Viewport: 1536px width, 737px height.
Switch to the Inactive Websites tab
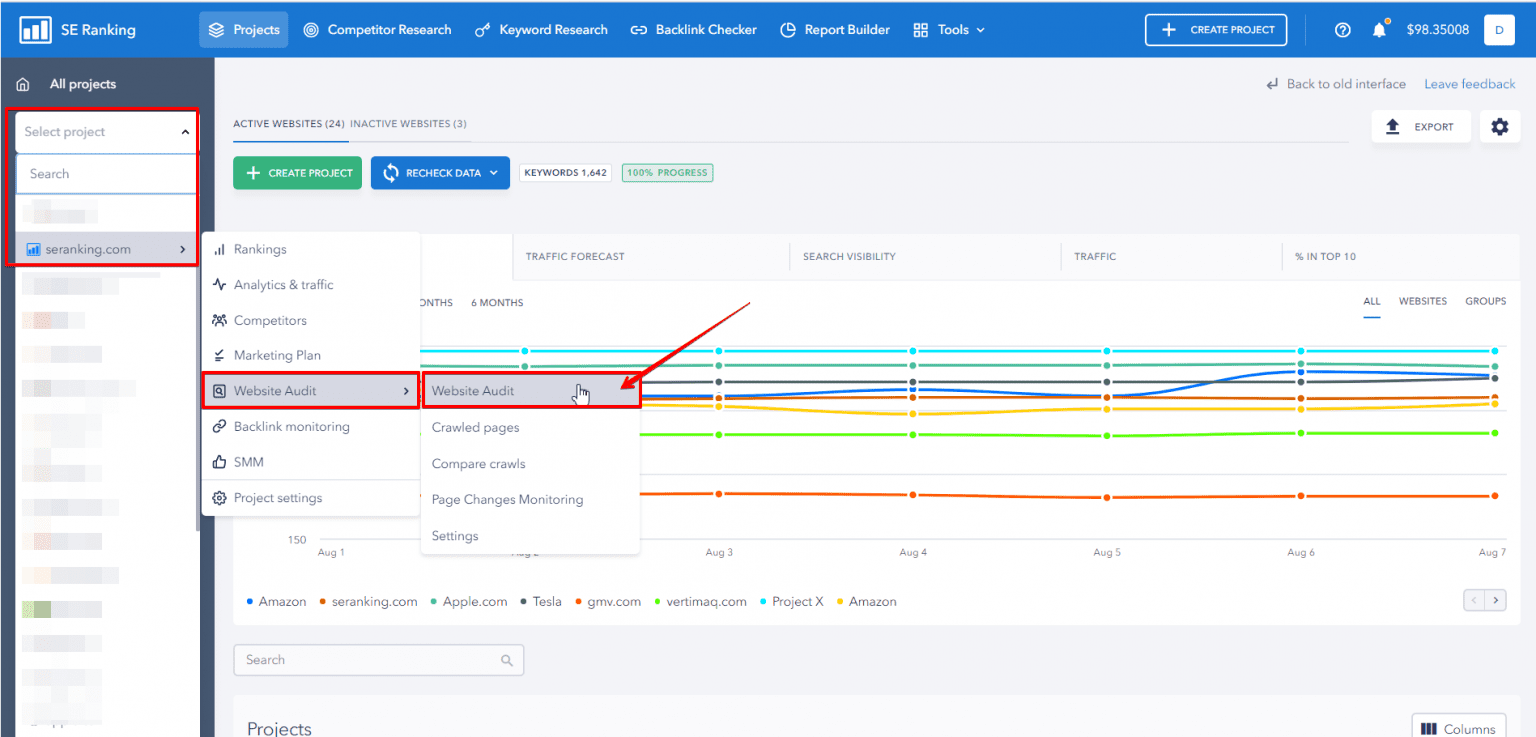pos(408,124)
